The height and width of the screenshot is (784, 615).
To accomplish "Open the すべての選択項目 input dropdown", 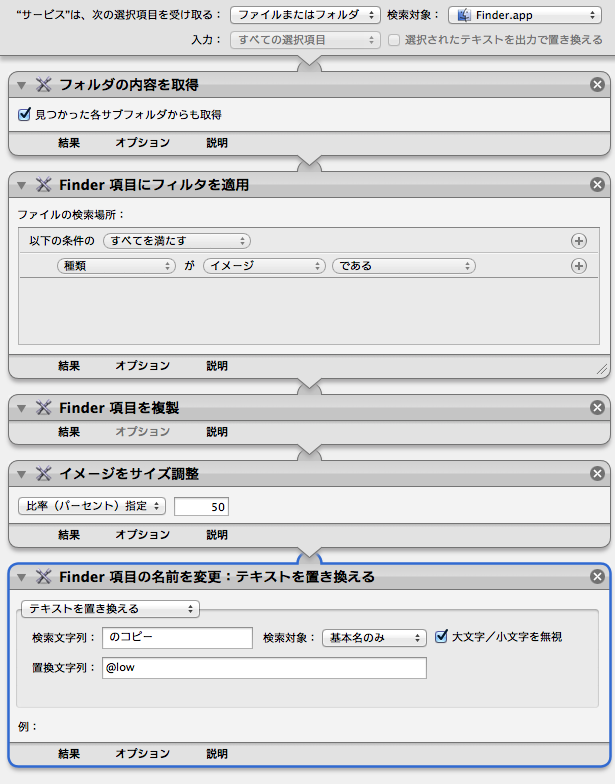I will 305,40.
